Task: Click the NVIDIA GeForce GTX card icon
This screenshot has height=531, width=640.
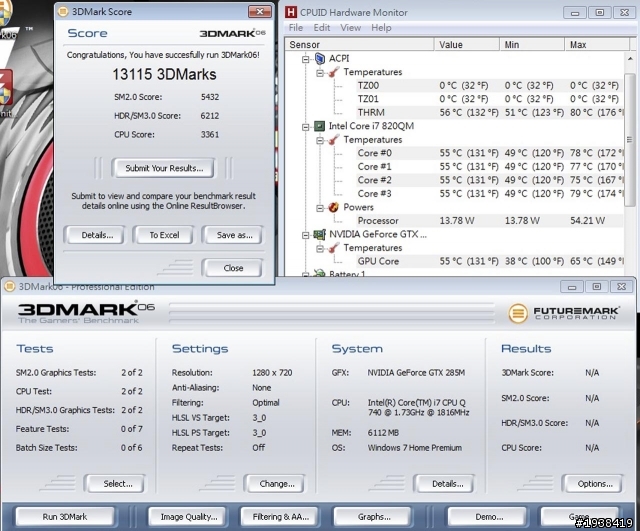Action: 319,235
